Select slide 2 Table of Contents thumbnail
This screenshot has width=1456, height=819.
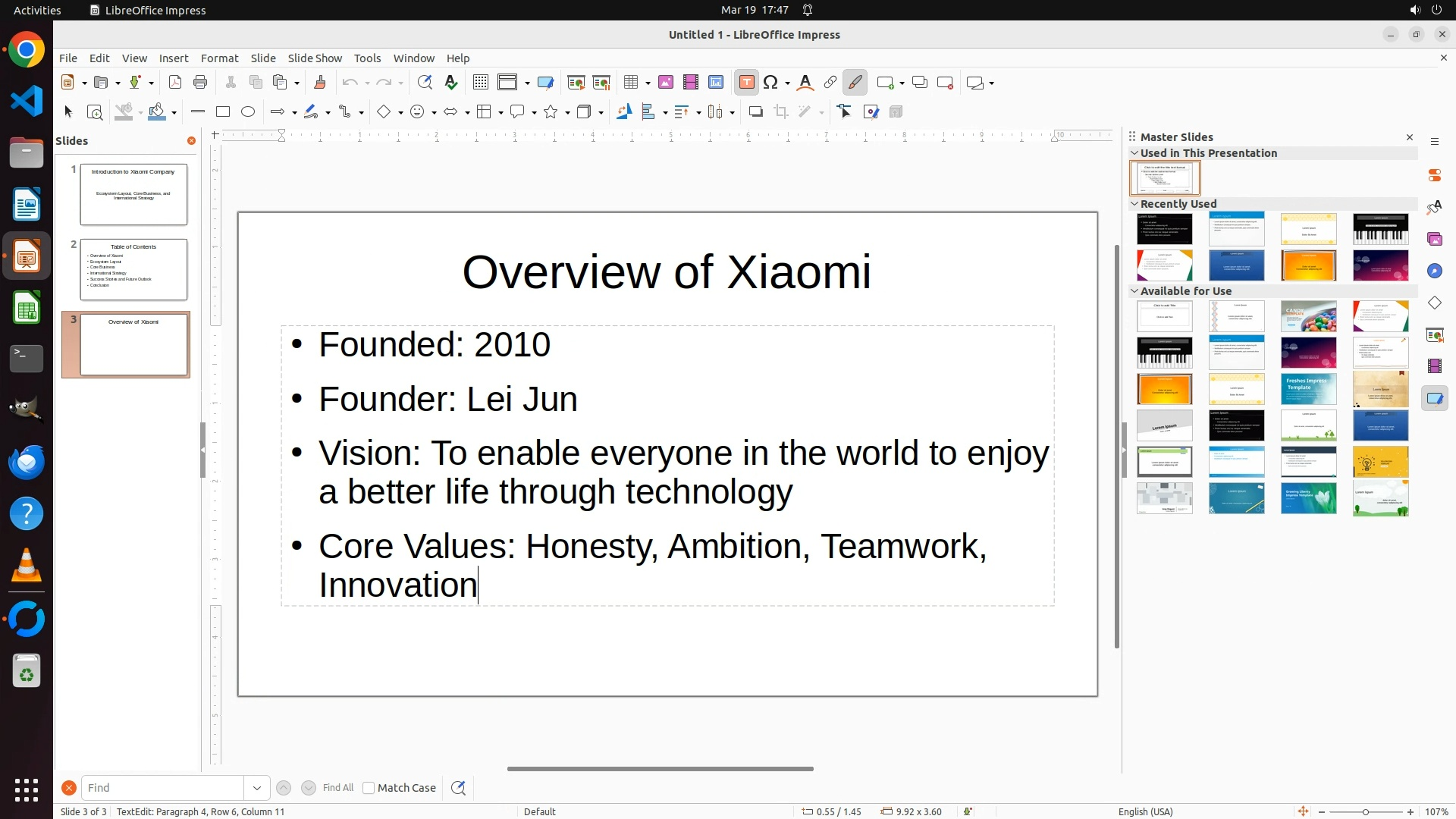coord(133,269)
